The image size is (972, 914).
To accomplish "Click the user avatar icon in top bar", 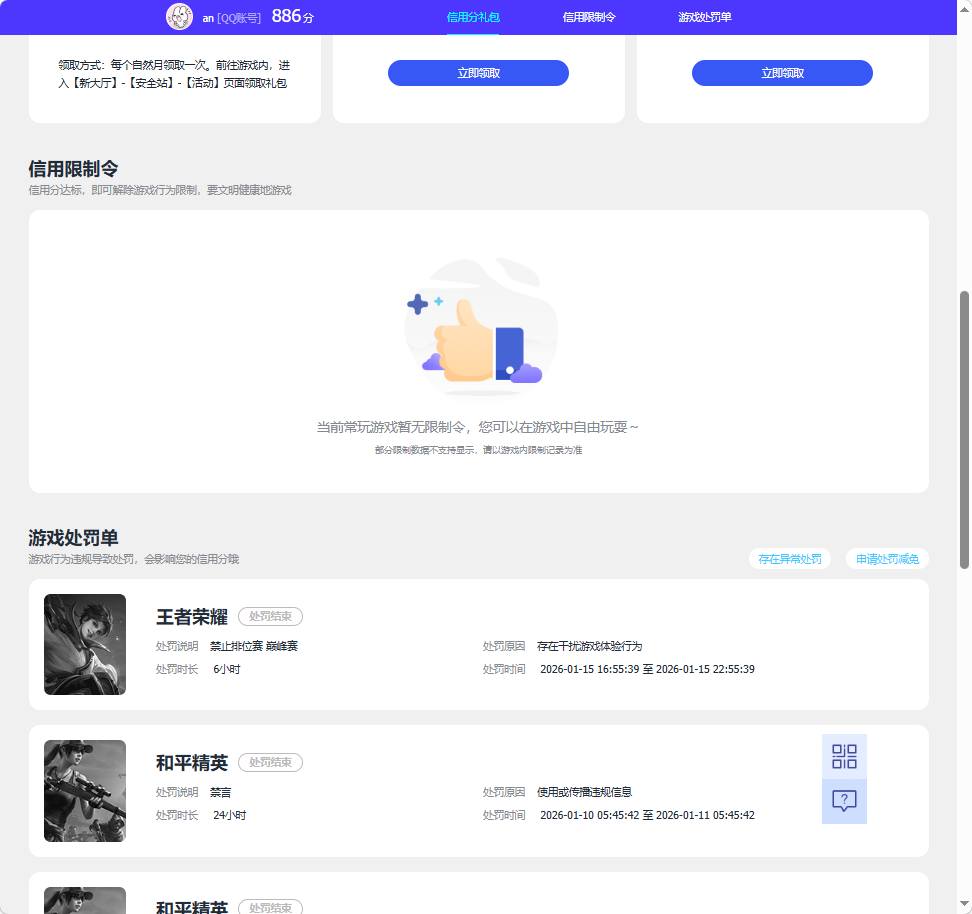I will click(x=179, y=16).
